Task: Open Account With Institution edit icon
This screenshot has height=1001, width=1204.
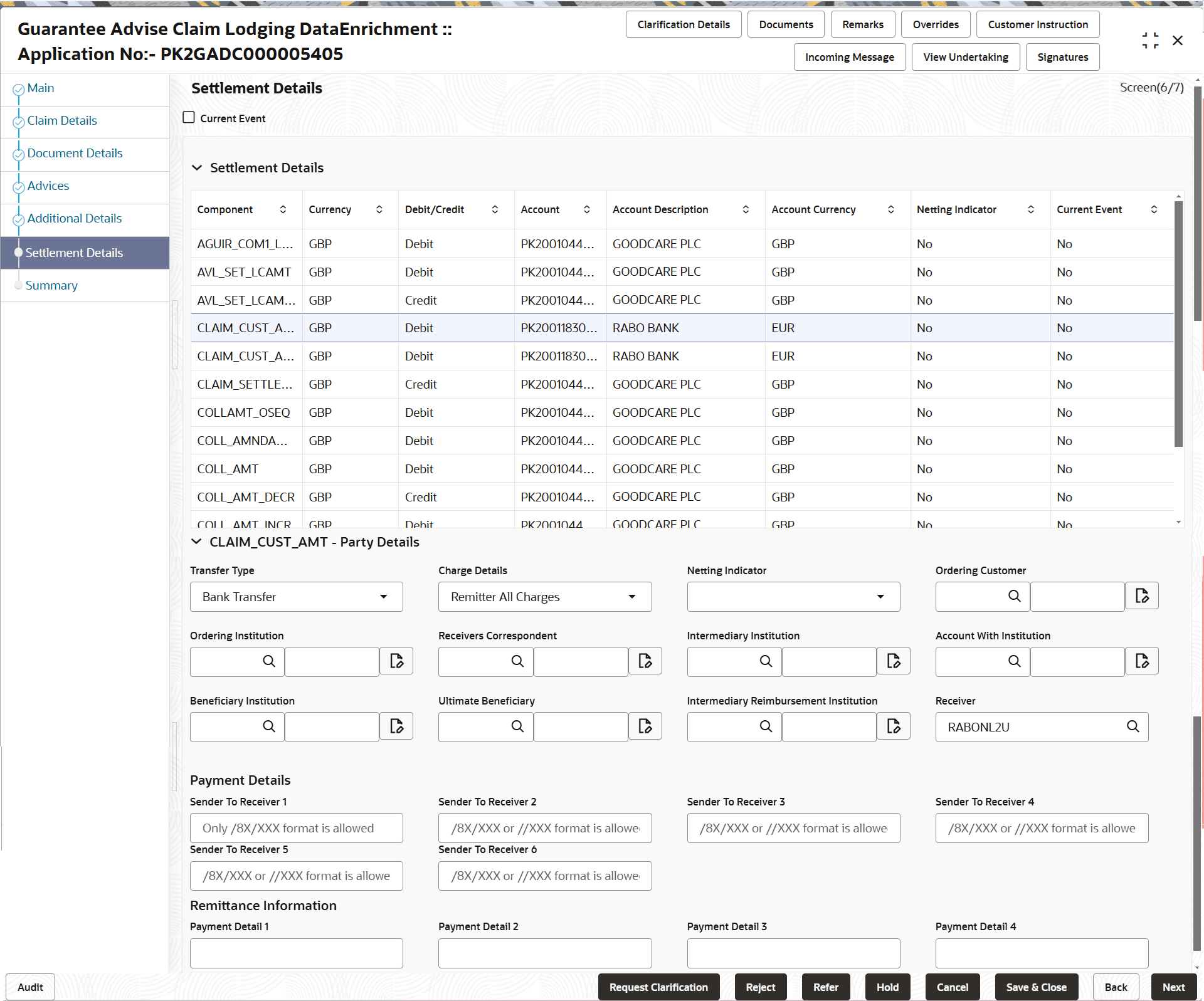Action: click(x=1142, y=661)
